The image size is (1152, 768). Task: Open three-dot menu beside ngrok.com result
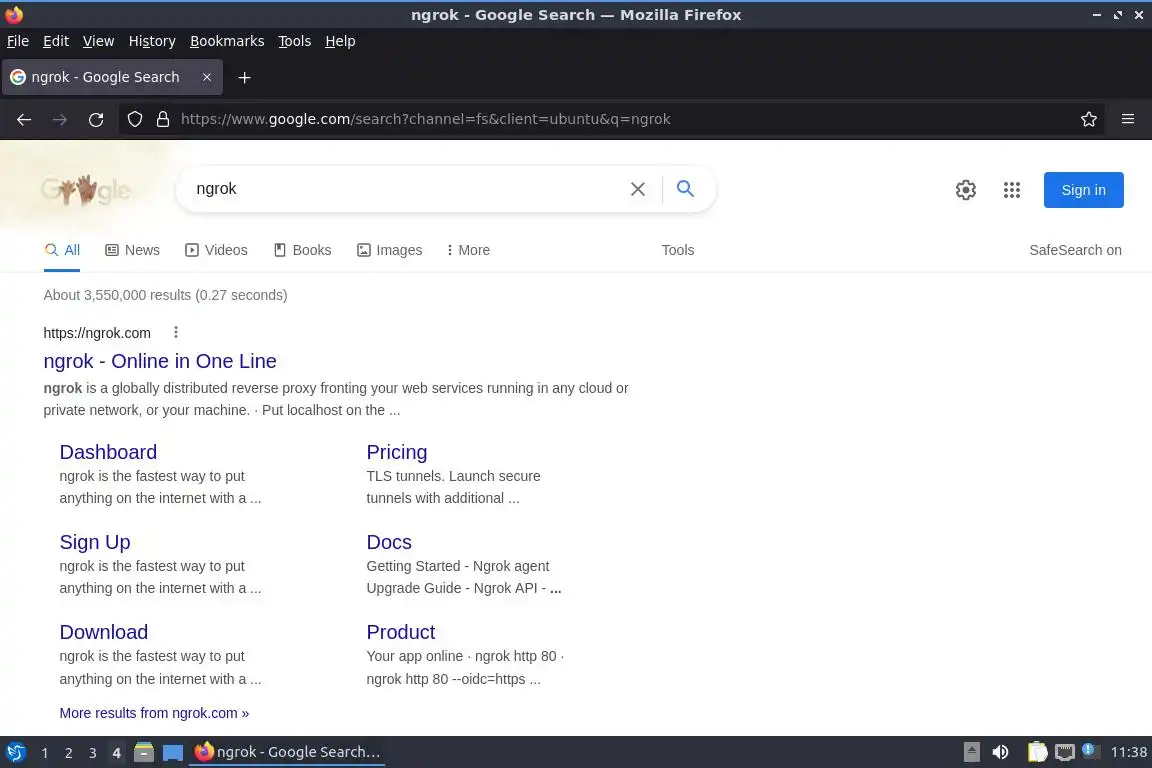176,332
